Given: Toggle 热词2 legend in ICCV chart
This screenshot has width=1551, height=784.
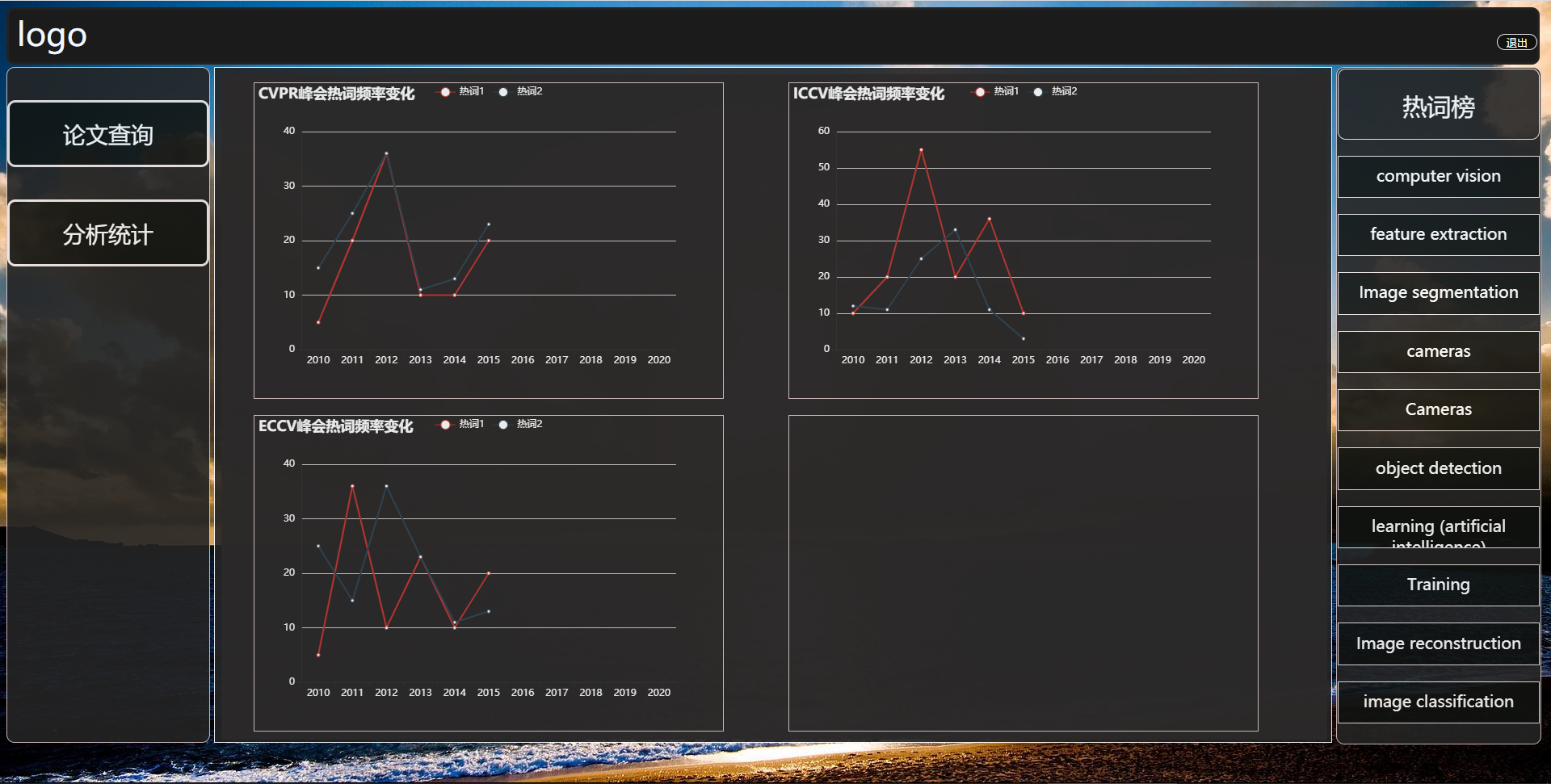Looking at the screenshot, I should (x=1054, y=91).
